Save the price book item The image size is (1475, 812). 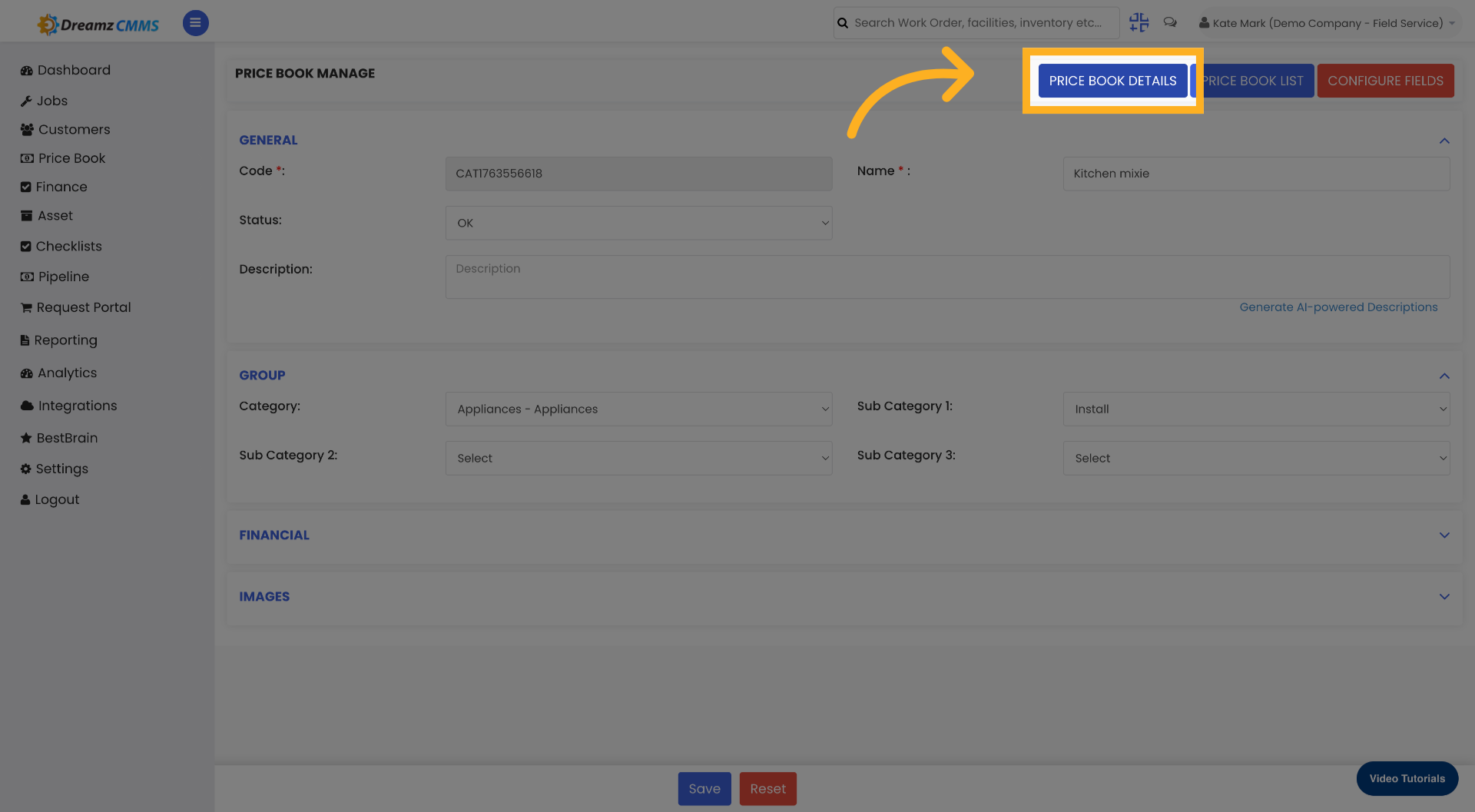[x=704, y=789]
